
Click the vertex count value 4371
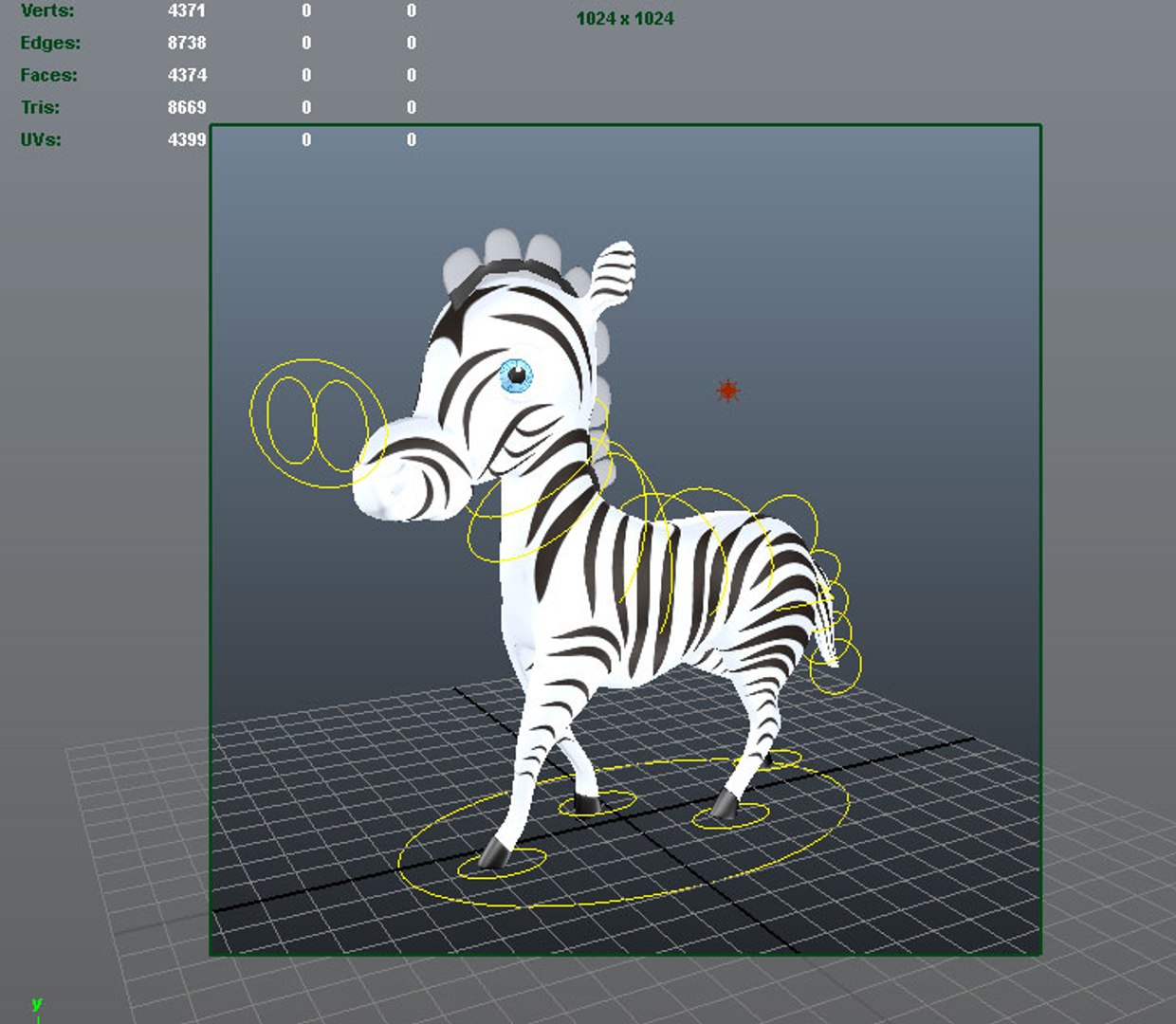(187, 10)
